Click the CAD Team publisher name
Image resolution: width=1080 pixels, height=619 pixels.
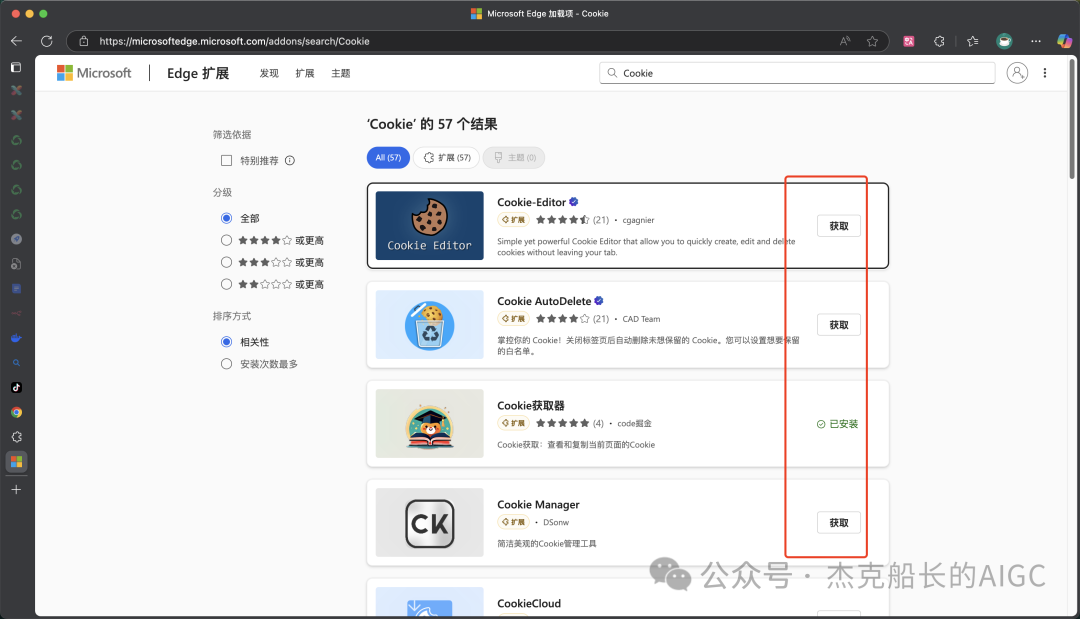(x=641, y=319)
